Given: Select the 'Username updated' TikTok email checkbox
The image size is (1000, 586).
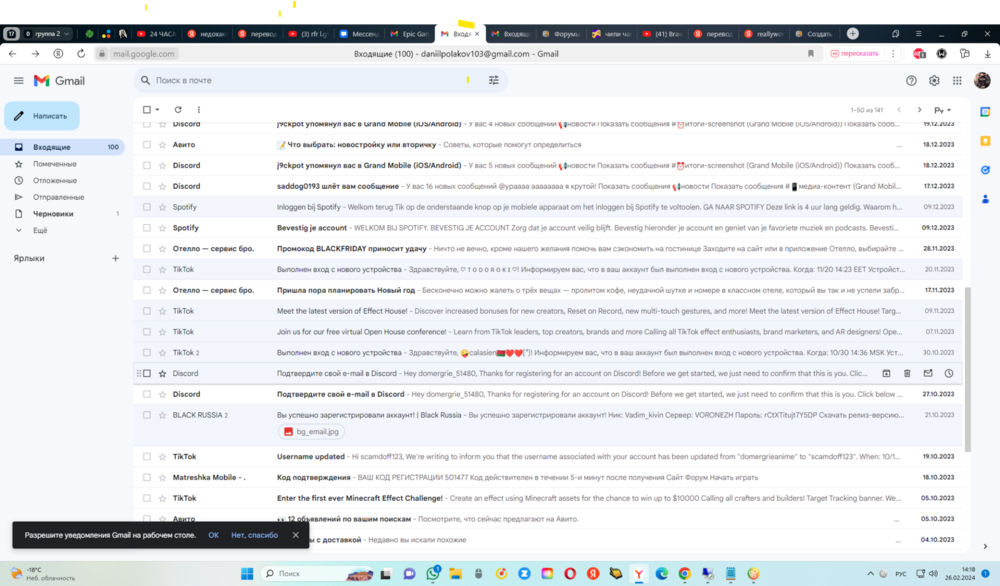Looking at the screenshot, I should (x=147, y=457).
